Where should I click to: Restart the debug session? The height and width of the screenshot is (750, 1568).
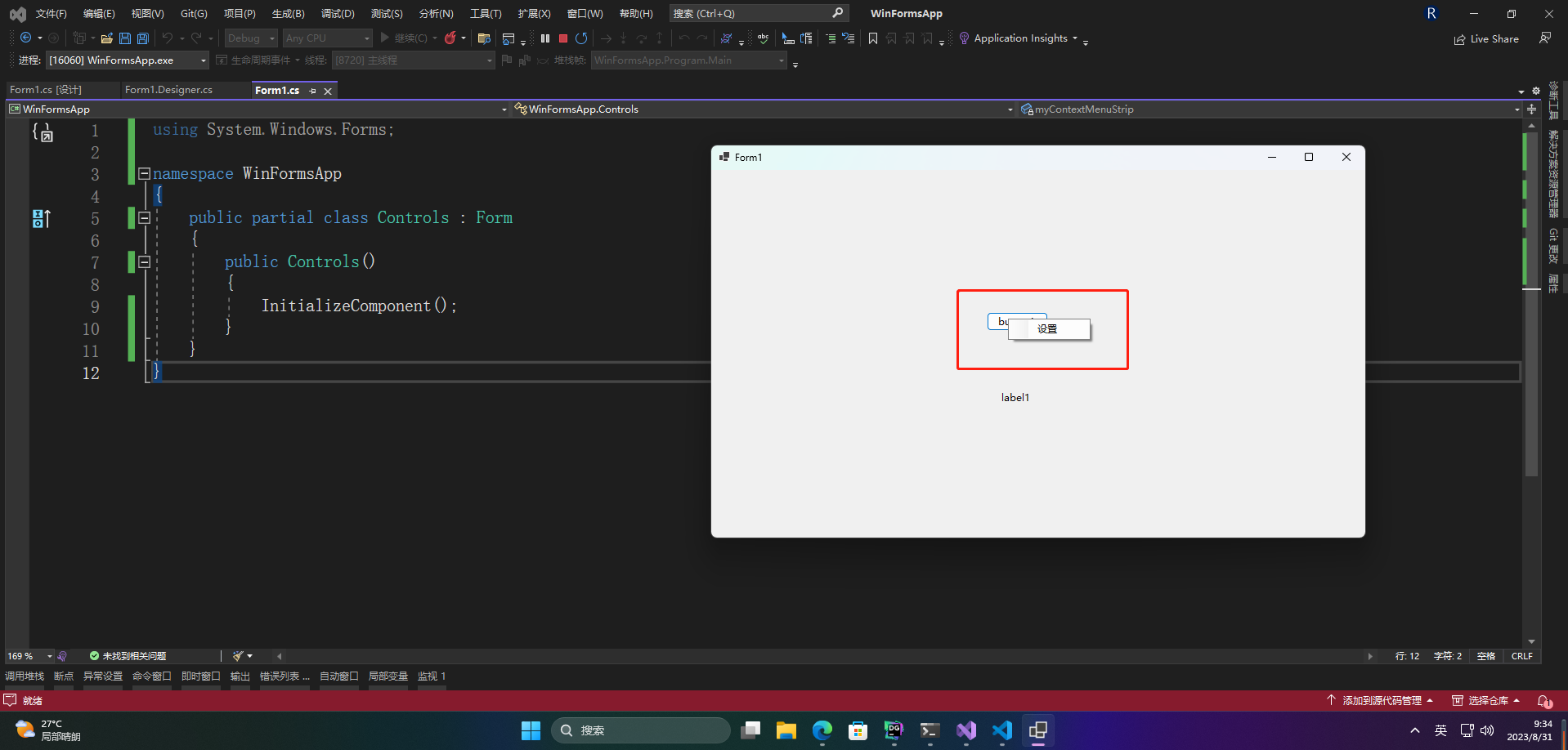tap(581, 38)
